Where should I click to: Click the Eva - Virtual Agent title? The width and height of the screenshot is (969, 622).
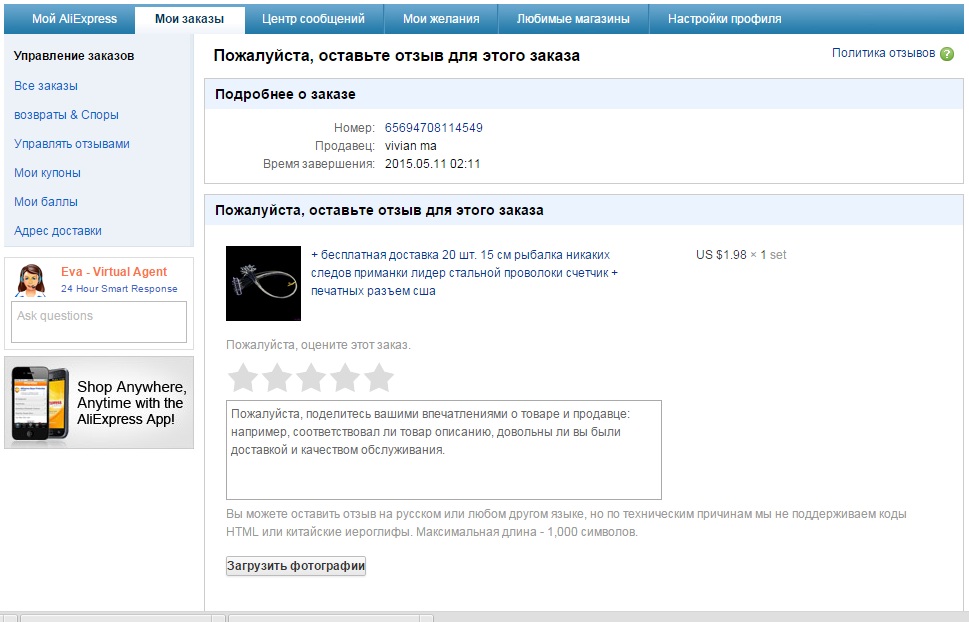point(114,272)
